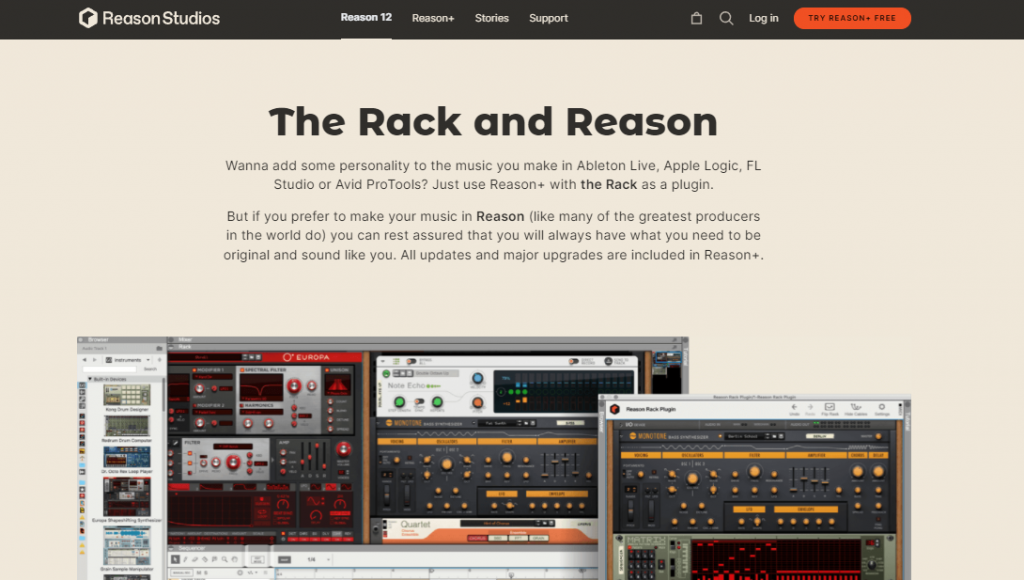Open Berlin School patch selector in plugin

[755, 436]
